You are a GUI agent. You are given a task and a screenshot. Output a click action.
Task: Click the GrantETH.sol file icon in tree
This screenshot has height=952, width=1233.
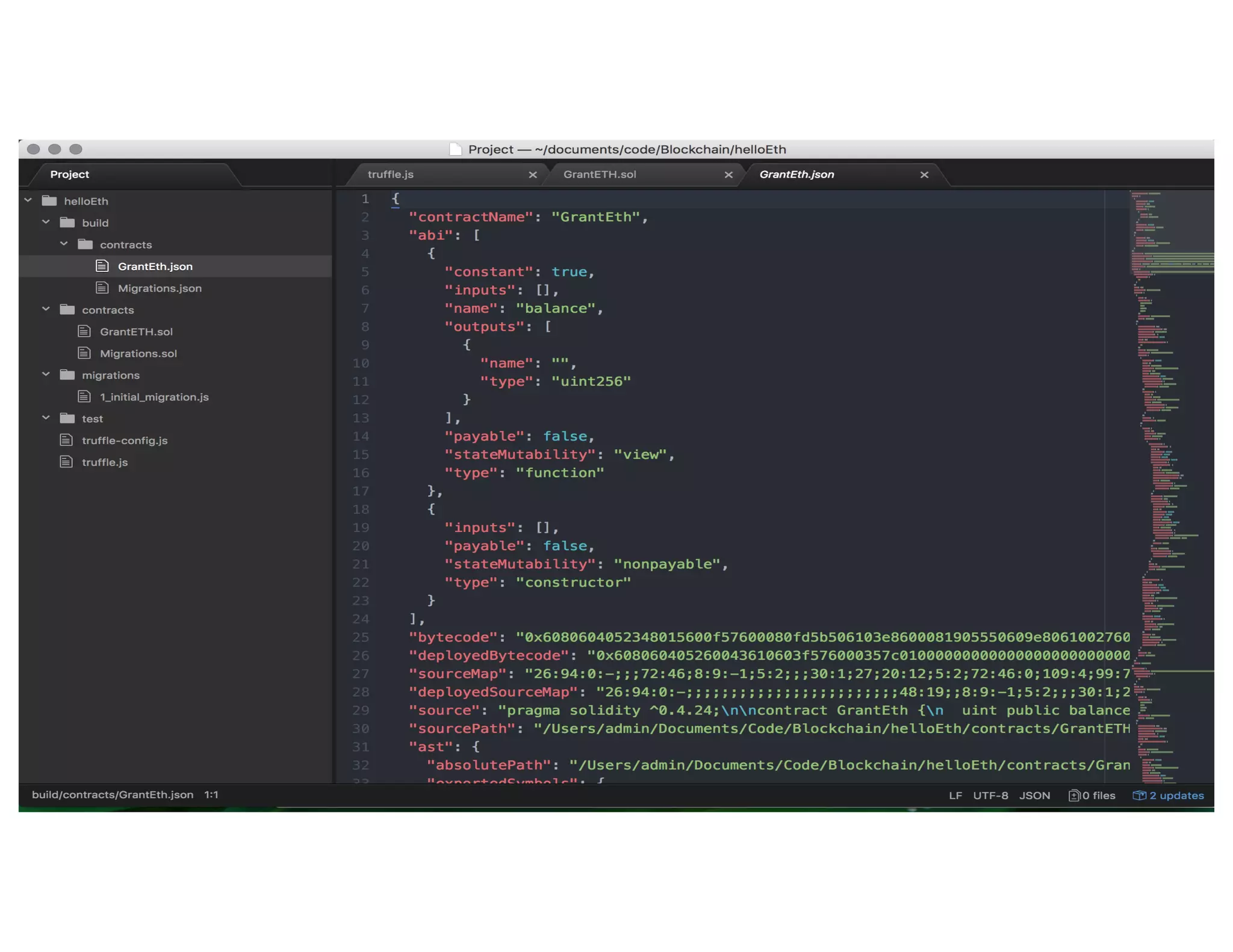tap(84, 332)
